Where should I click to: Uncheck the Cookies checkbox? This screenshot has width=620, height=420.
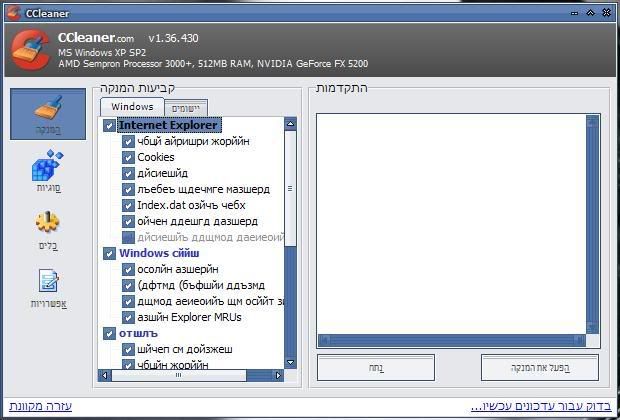pos(128,157)
